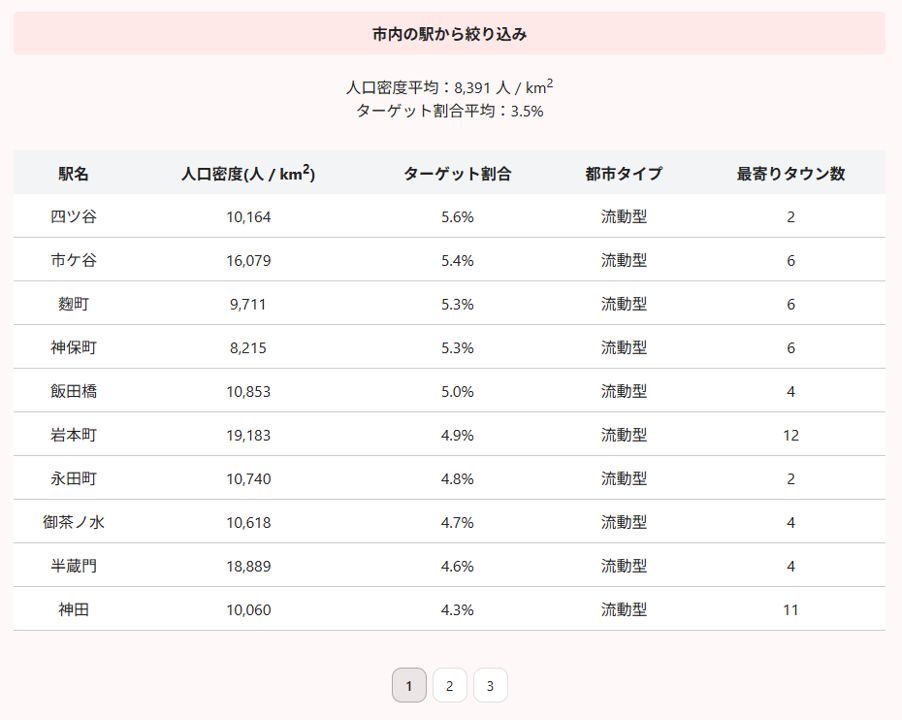Select 飯田橋 station name

[74, 391]
